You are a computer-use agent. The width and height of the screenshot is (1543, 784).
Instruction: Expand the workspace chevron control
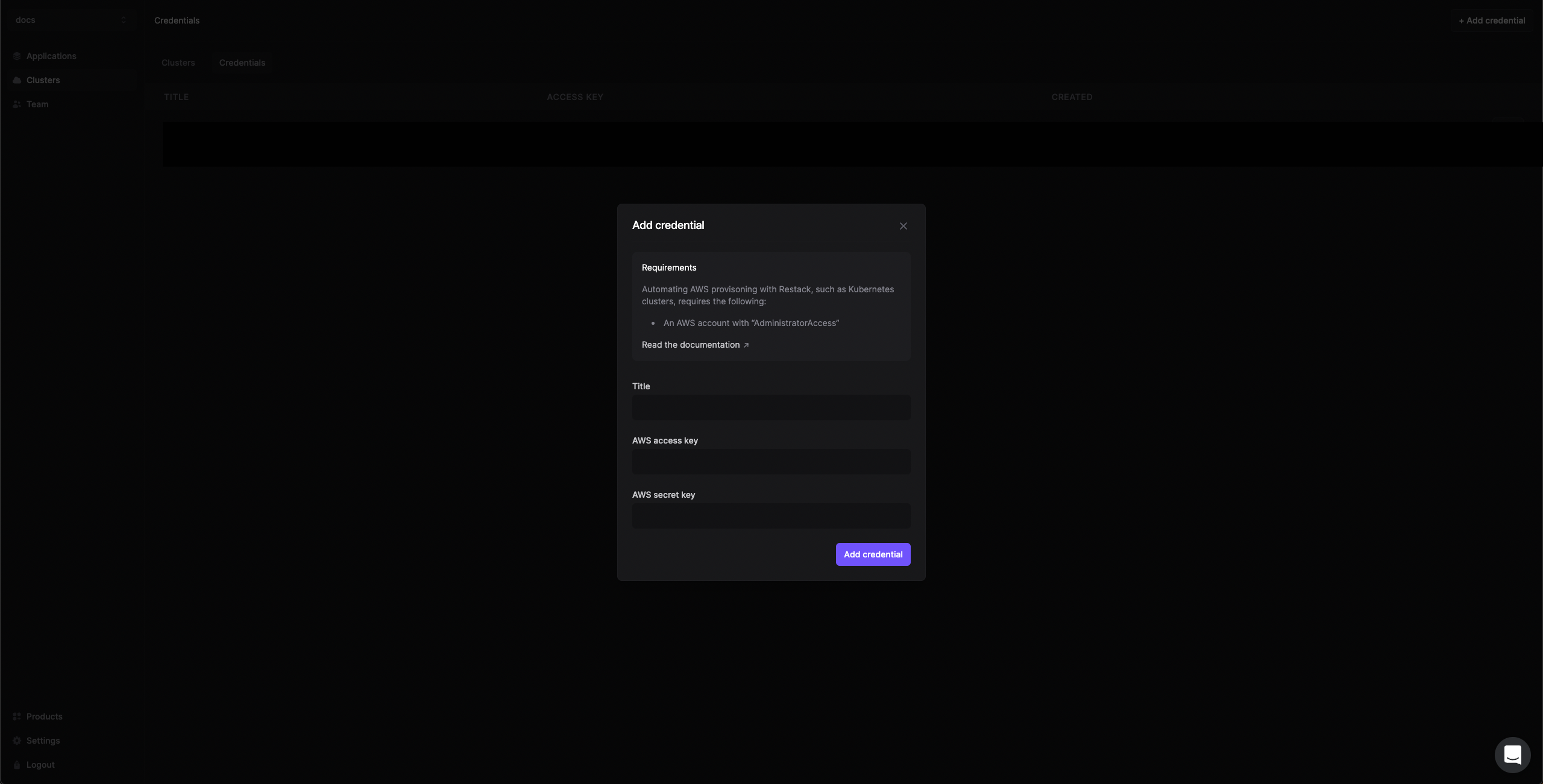point(124,20)
